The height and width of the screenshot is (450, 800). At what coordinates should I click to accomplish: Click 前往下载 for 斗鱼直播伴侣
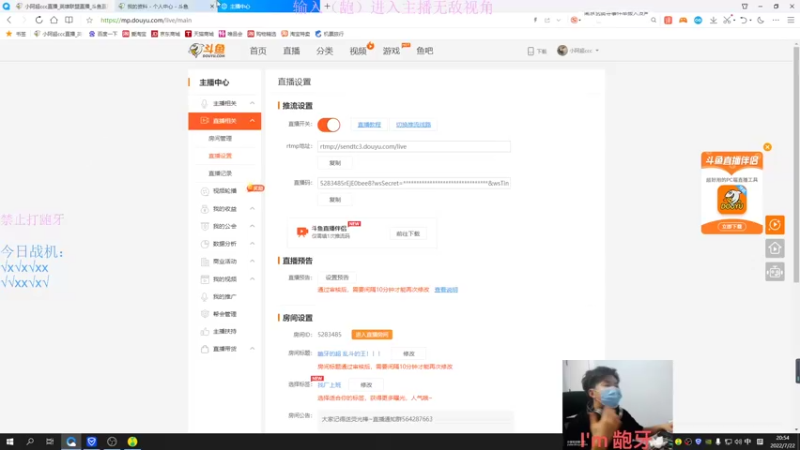(x=408, y=234)
